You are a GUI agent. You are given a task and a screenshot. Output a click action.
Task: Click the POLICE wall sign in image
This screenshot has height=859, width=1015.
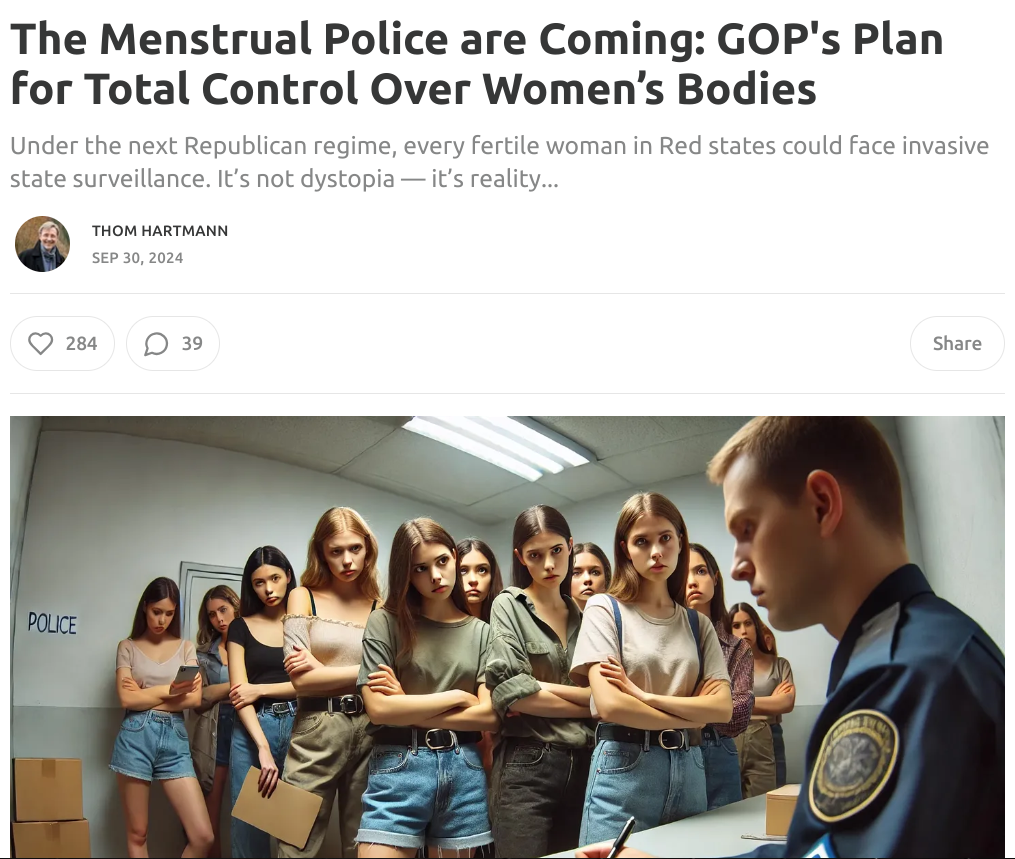pyautogui.click(x=52, y=623)
